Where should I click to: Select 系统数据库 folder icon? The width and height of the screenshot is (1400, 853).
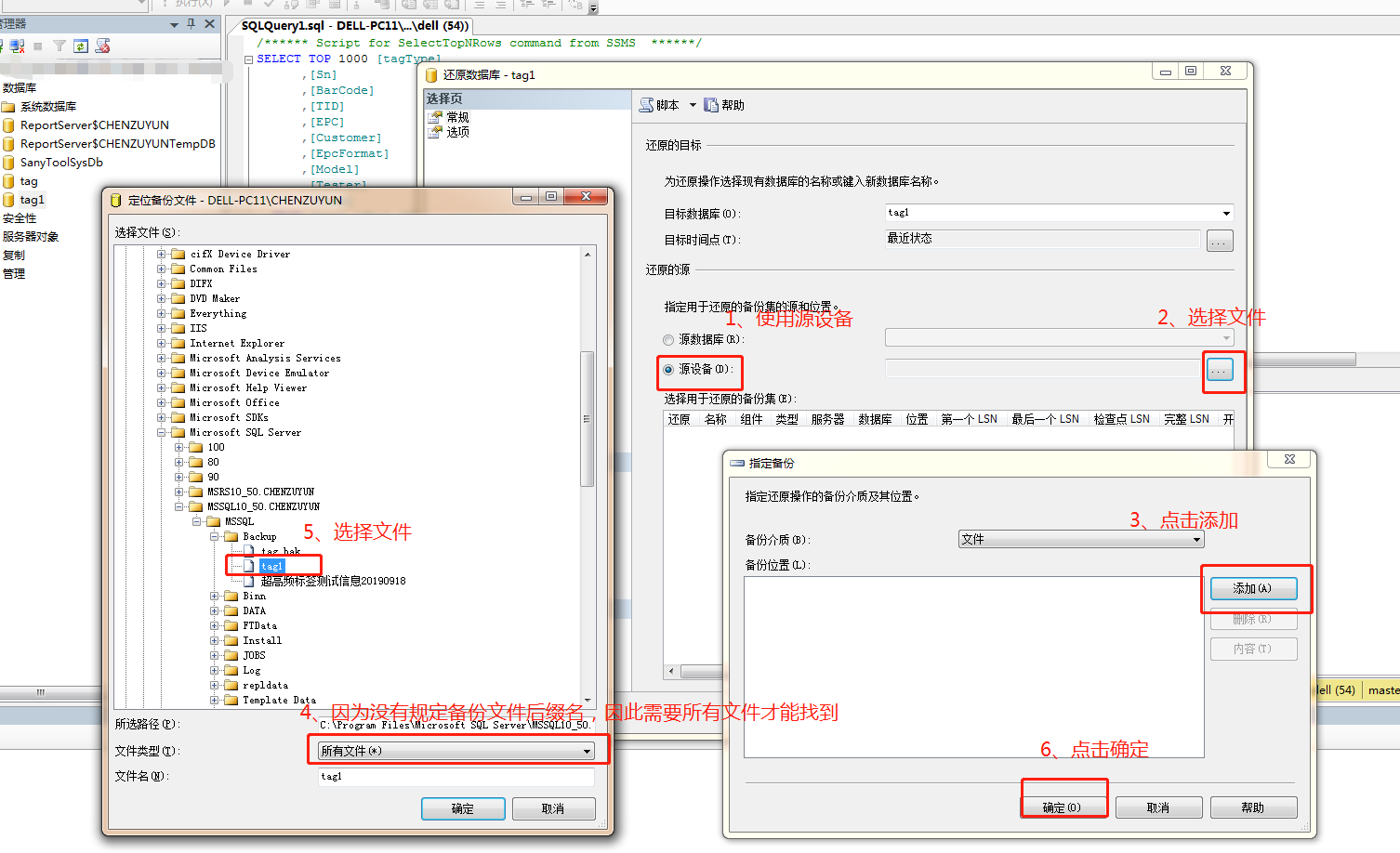tap(9, 107)
